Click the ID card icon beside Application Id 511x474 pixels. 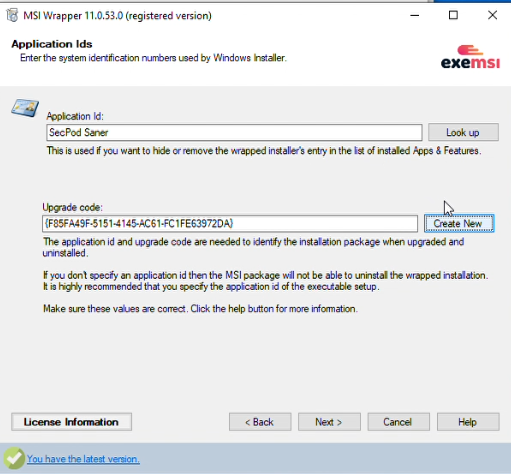click(x=25, y=108)
